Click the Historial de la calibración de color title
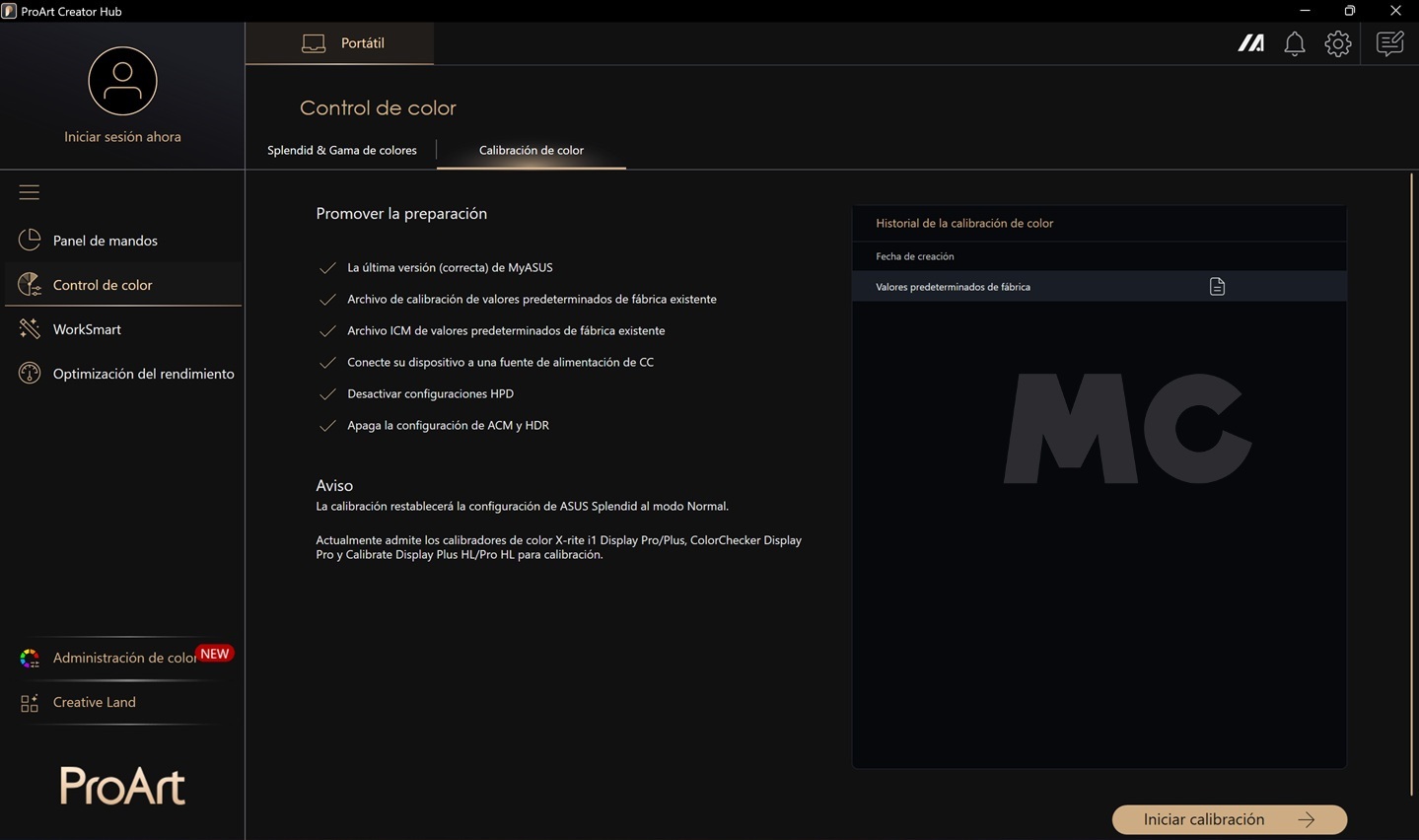Viewport: 1419px width, 840px height. tap(964, 223)
